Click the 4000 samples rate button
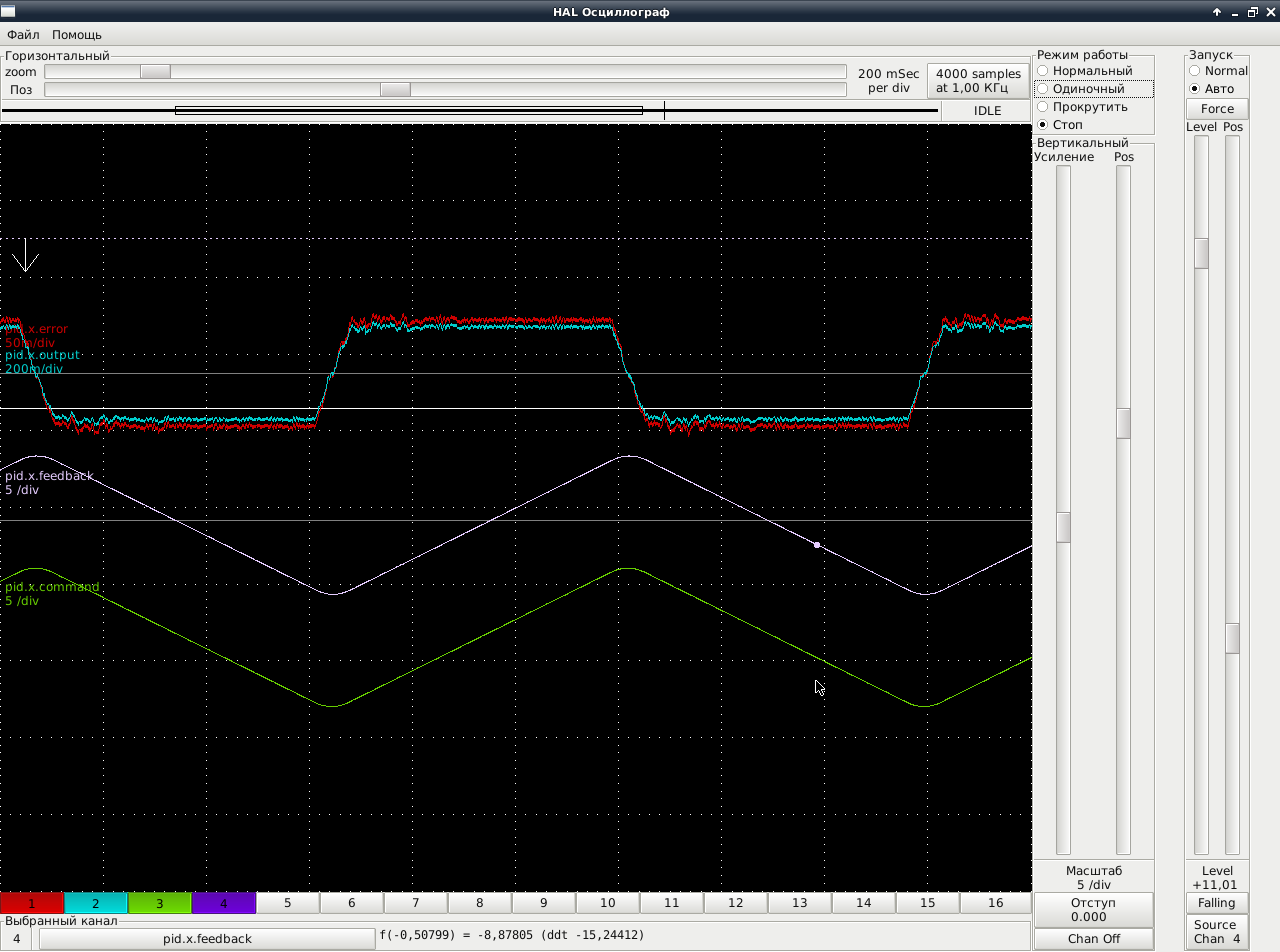Image resolution: width=1280 pixels, height=952 pixels. point(978,81)
